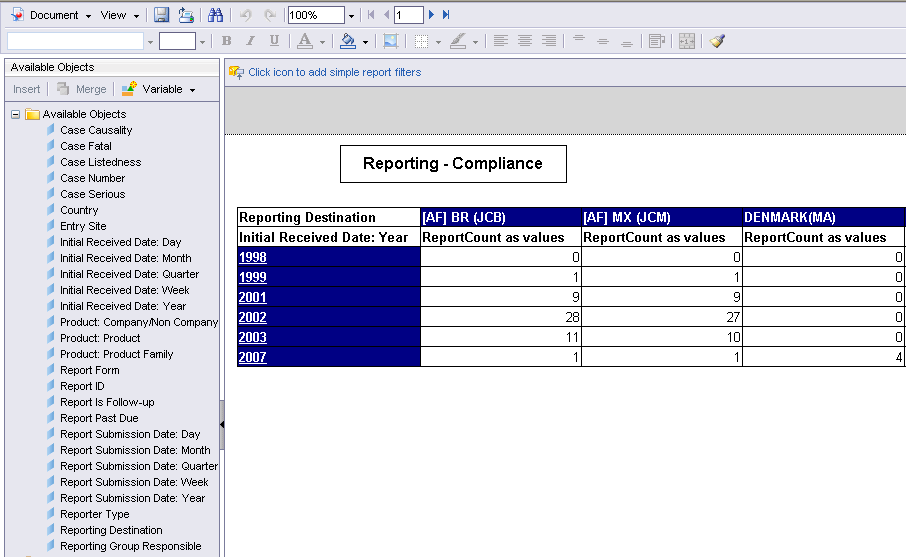Toggle Underline formatting

pyautogui.click(x=274, y=41)
